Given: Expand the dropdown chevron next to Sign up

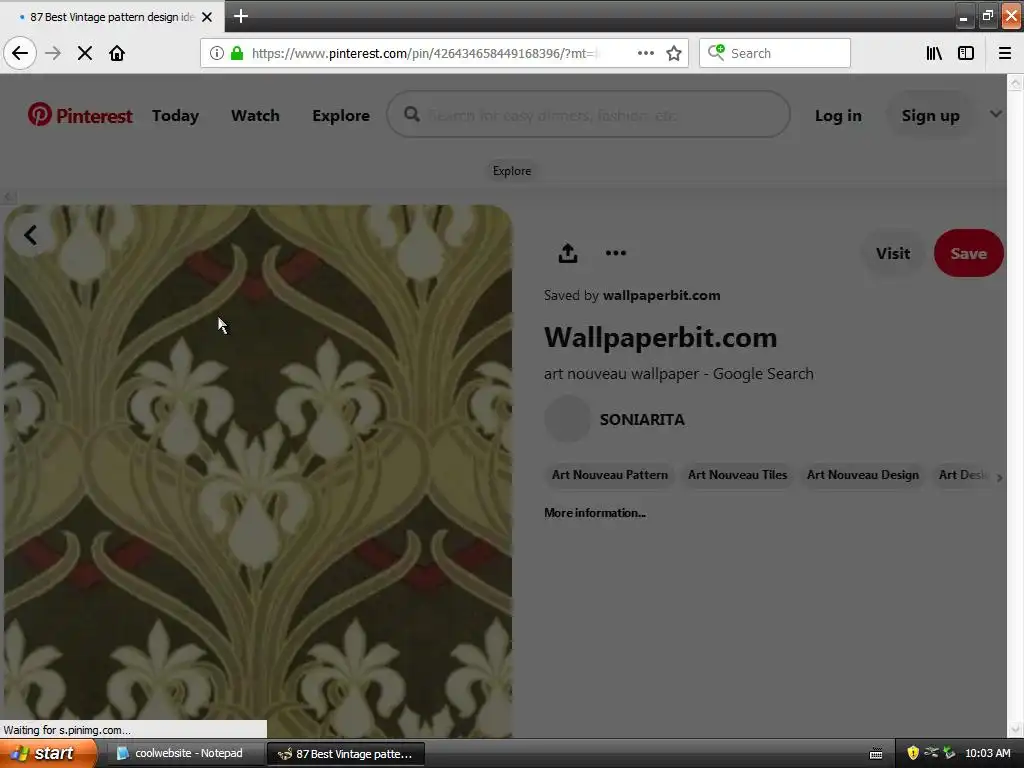Looking at the screenshot, I should click(x=995, y=114).
